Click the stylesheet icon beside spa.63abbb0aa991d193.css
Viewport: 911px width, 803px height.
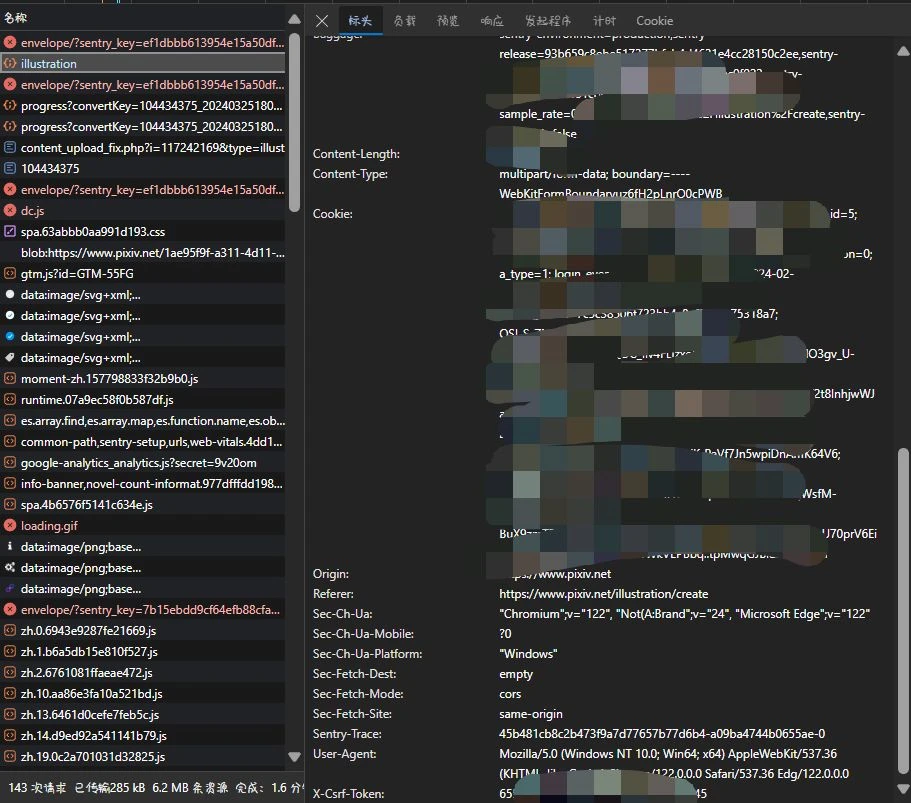(x=10, y=231)
